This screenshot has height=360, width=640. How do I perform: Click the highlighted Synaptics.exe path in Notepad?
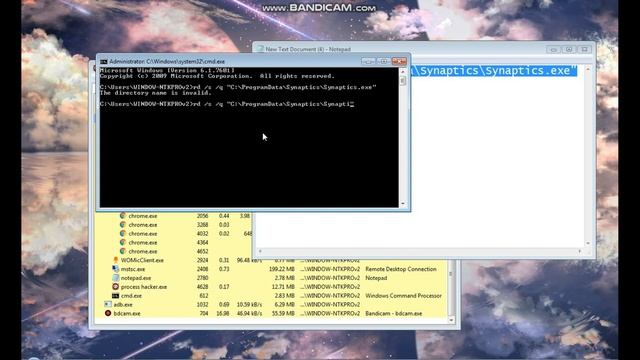(x=494, y=71)
